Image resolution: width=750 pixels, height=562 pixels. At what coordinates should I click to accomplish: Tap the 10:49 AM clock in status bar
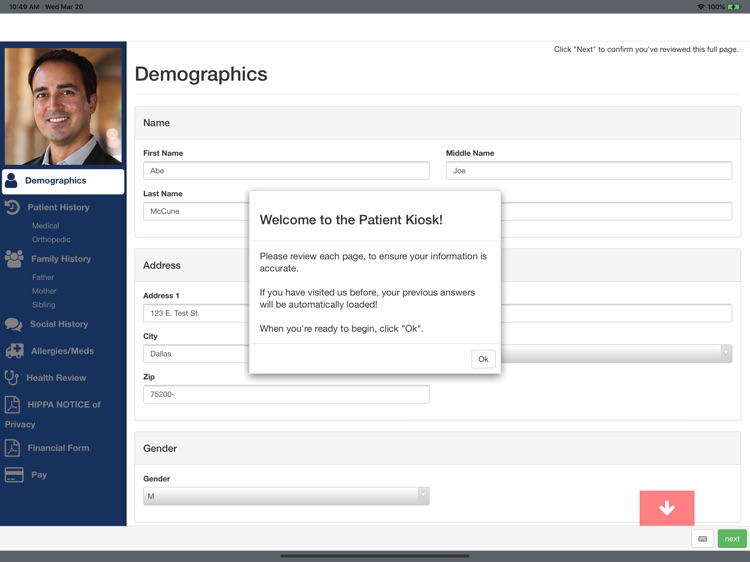tap(24, 7)
